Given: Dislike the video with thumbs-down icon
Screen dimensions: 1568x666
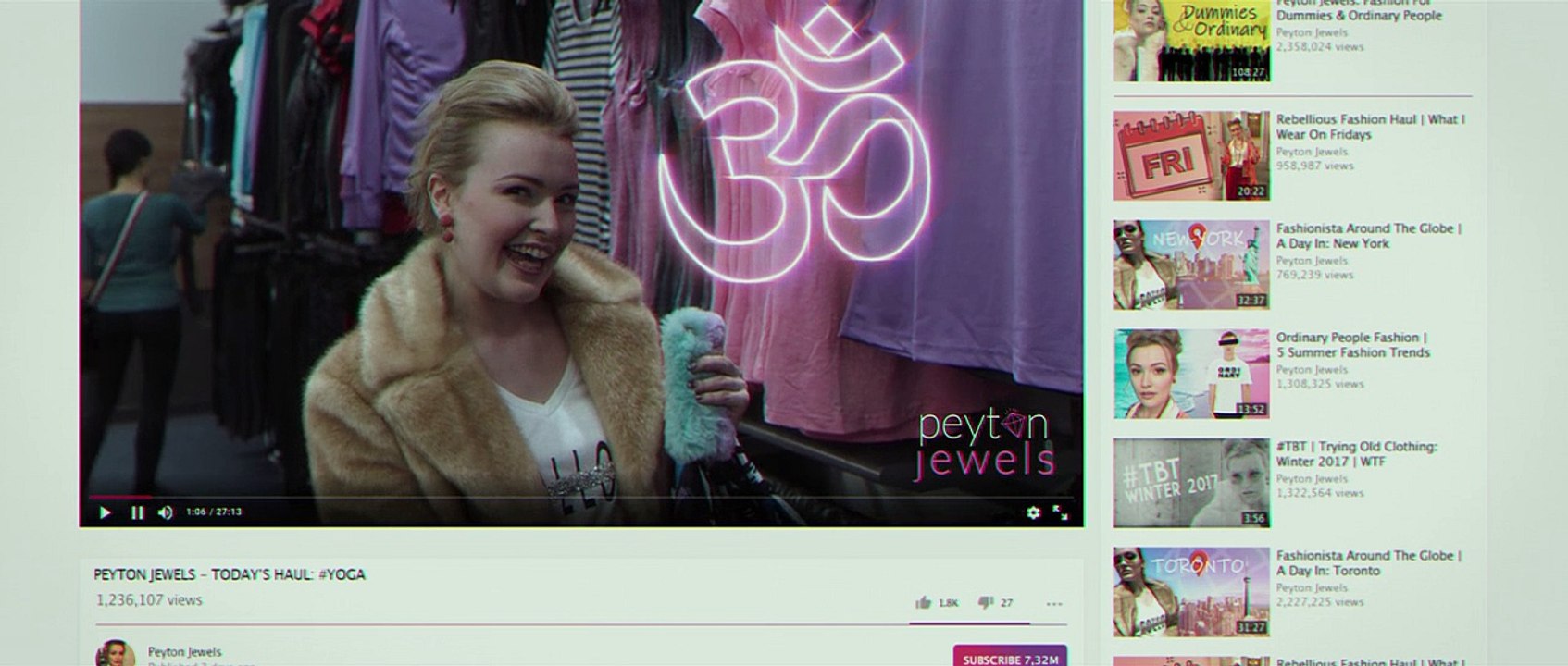Looking at the screenshot, I should pos(986,603).
